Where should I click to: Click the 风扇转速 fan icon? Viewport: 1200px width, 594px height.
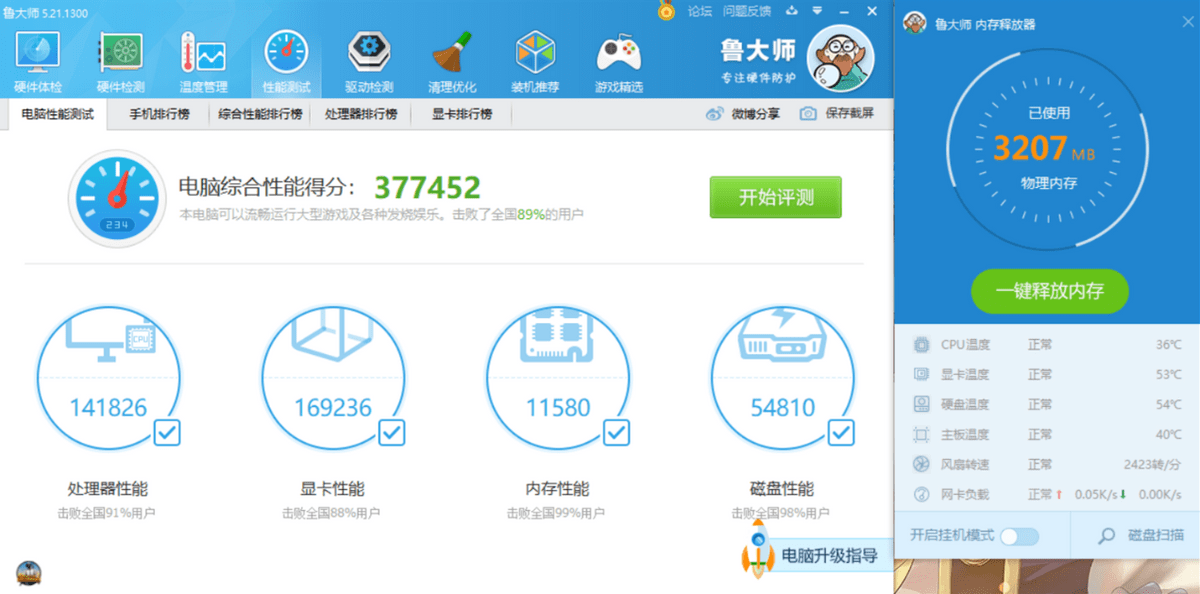(921, 465)
